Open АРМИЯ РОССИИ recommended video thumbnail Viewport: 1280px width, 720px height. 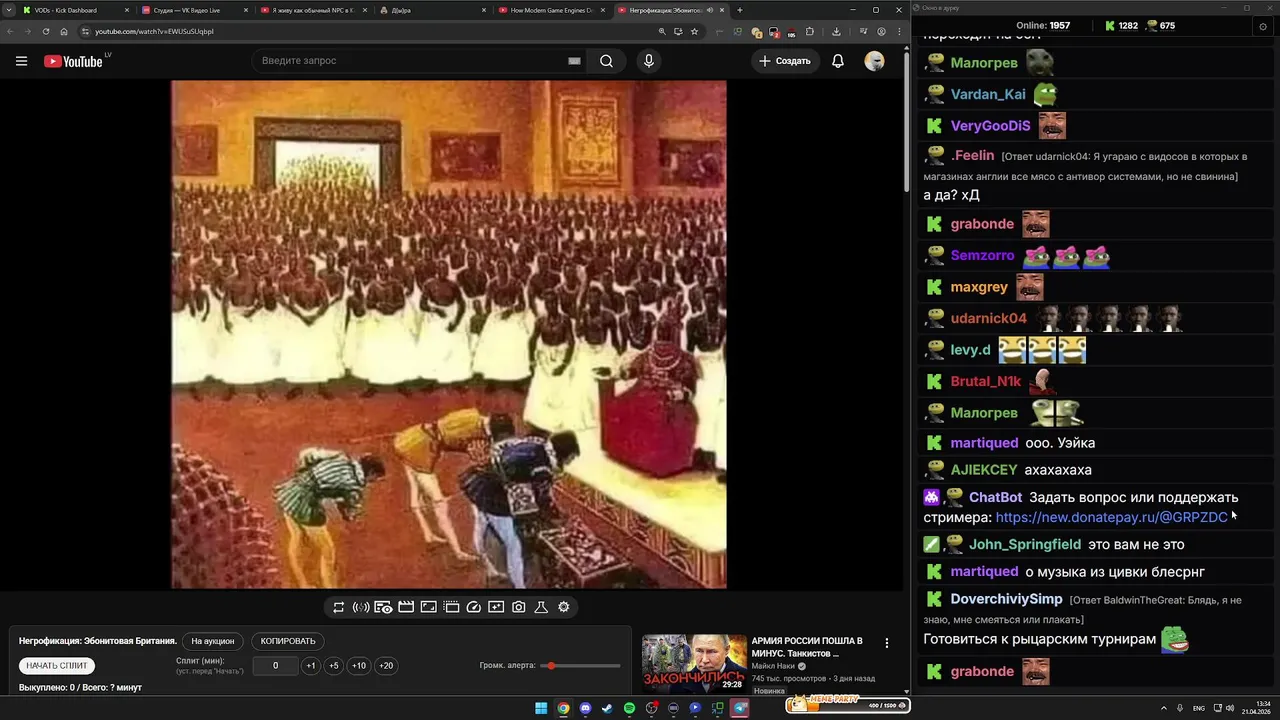(694, 662)
